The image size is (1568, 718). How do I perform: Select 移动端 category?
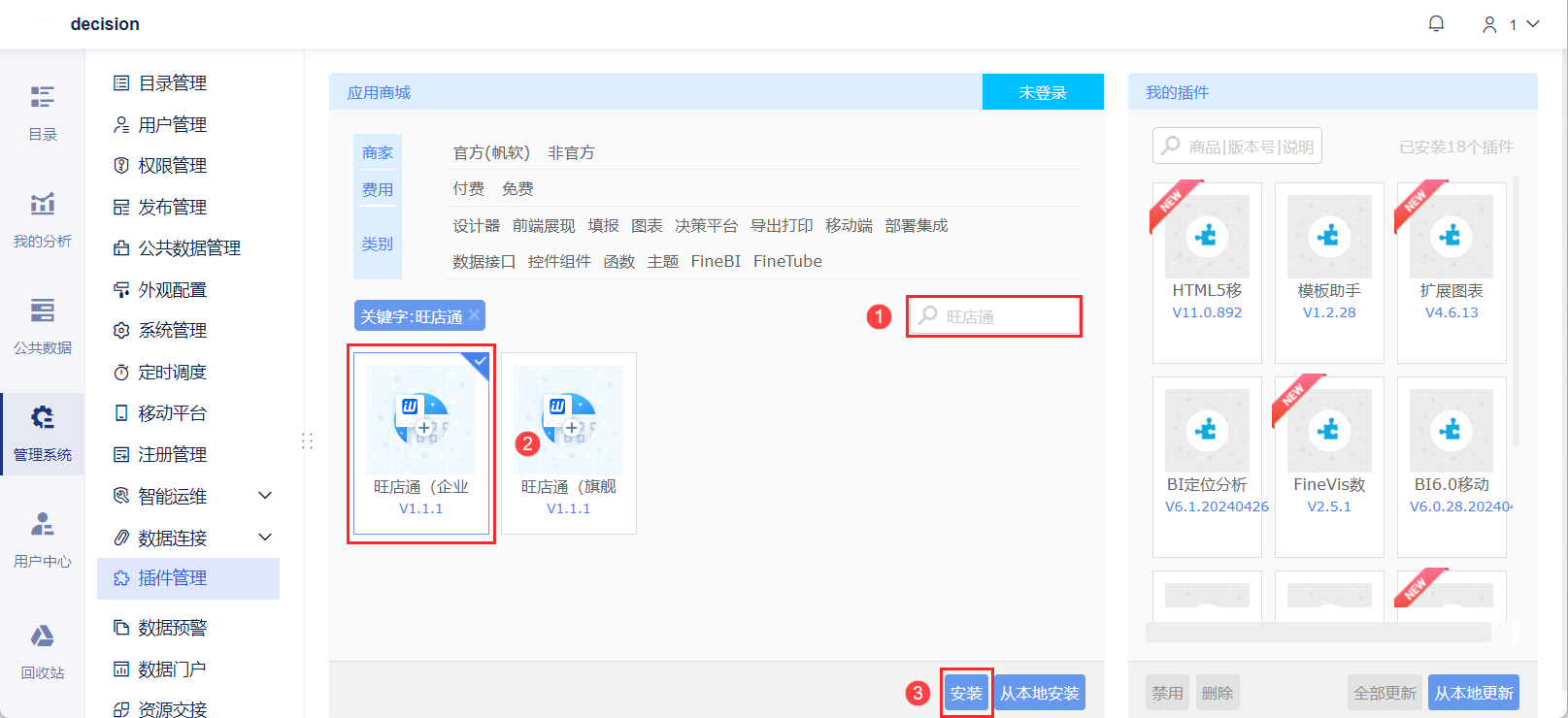coord(849,225)
